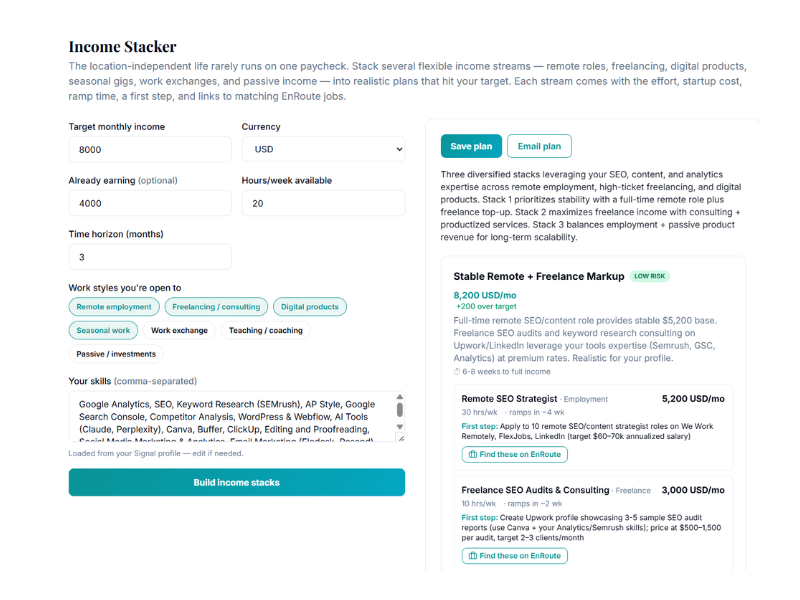Find Freelance SEO Audits jobs on EnRoute
The height and width of the screenshot is (600, 800).
(515, 556)
